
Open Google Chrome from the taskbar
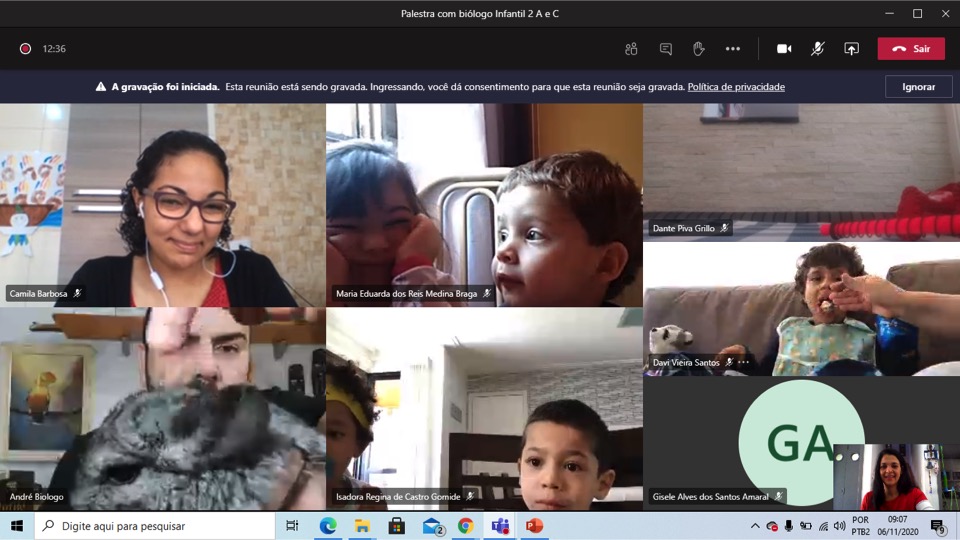click(x=466, y=526)
